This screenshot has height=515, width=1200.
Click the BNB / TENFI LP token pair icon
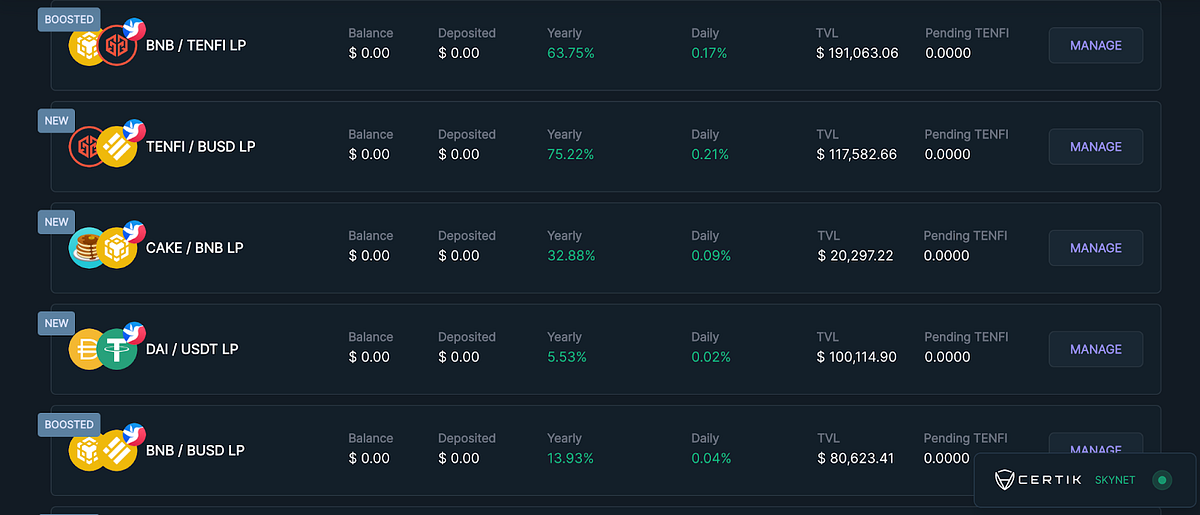pyautogui.click(x=102, y=45)
